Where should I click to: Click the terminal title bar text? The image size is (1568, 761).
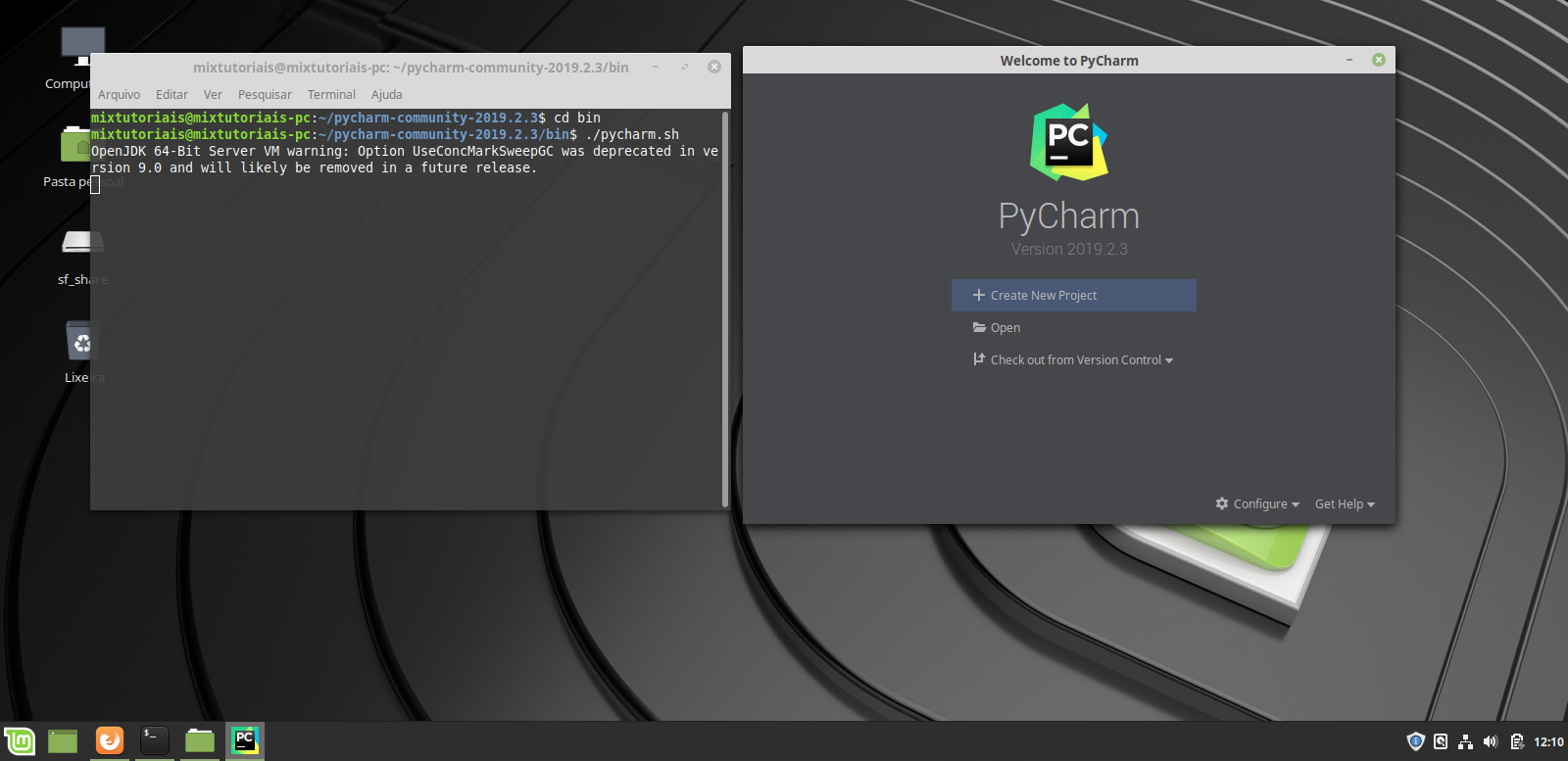pos(411,67)
